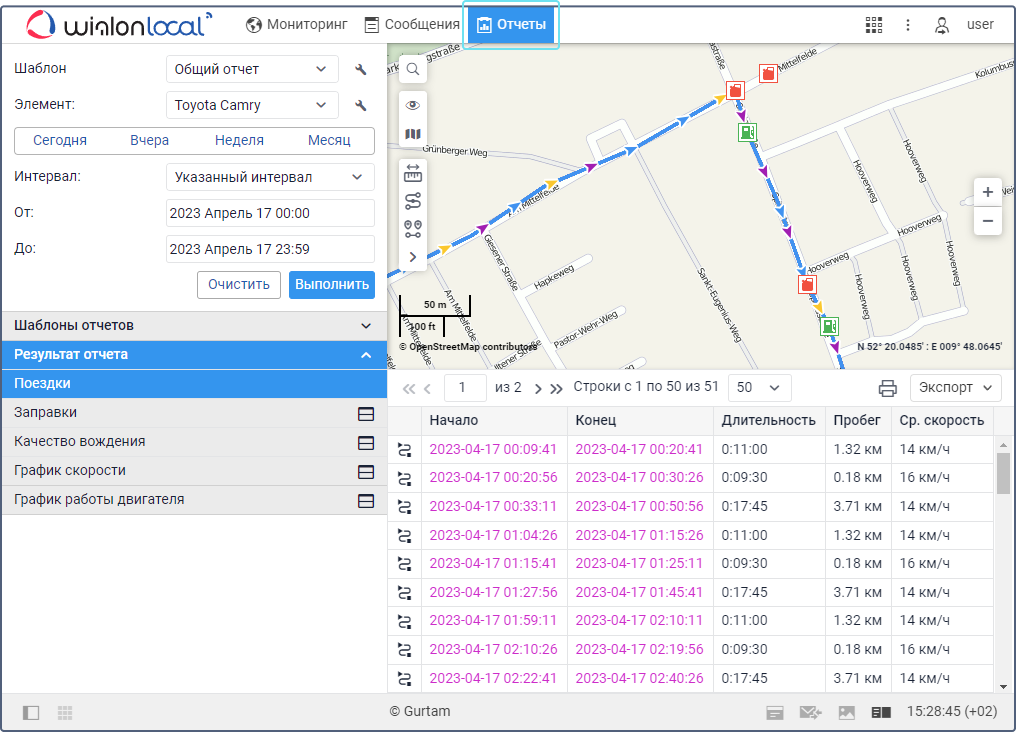Click the results table vertical scrollbar thumb
Screen dimensions: 1016x732
pyautogui.click(x=1003, y=473)
